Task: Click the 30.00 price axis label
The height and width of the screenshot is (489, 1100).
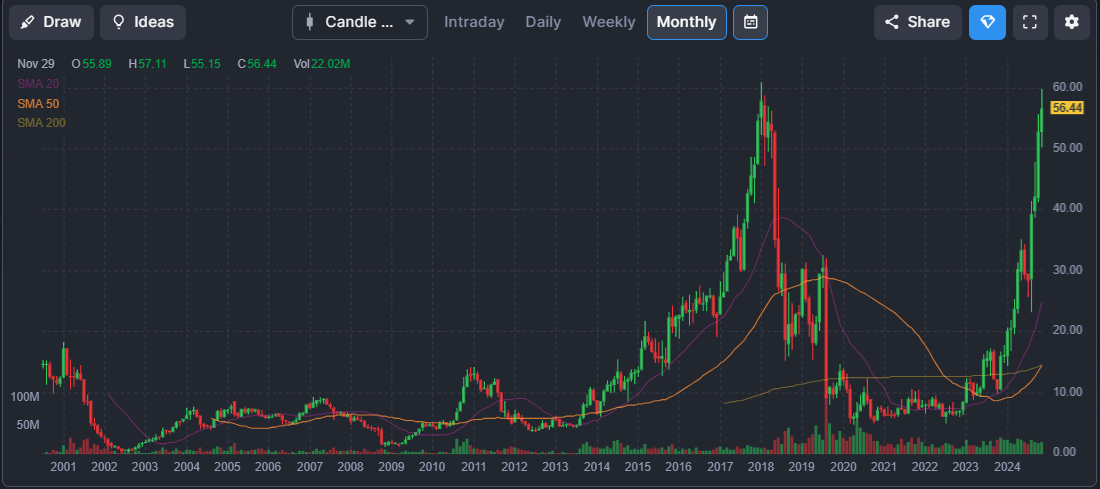Action: [1067, 270]
